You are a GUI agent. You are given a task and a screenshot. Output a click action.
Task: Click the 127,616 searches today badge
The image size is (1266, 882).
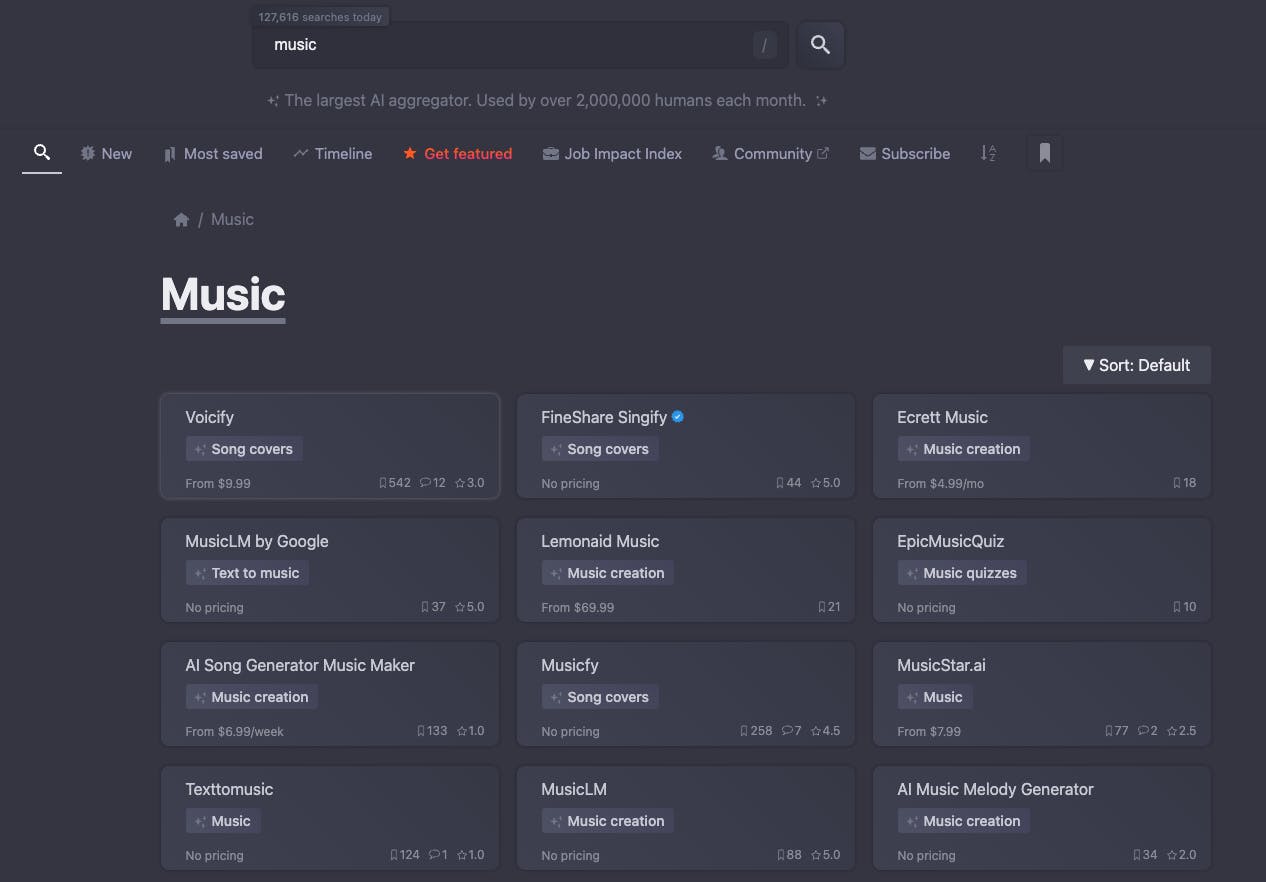pos(320,17)
